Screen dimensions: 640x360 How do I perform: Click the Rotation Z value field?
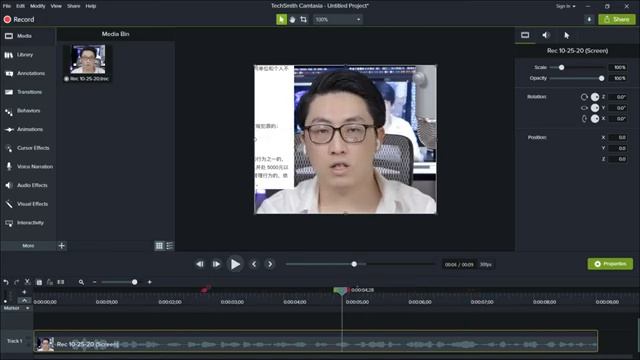[x=618, y=97]
